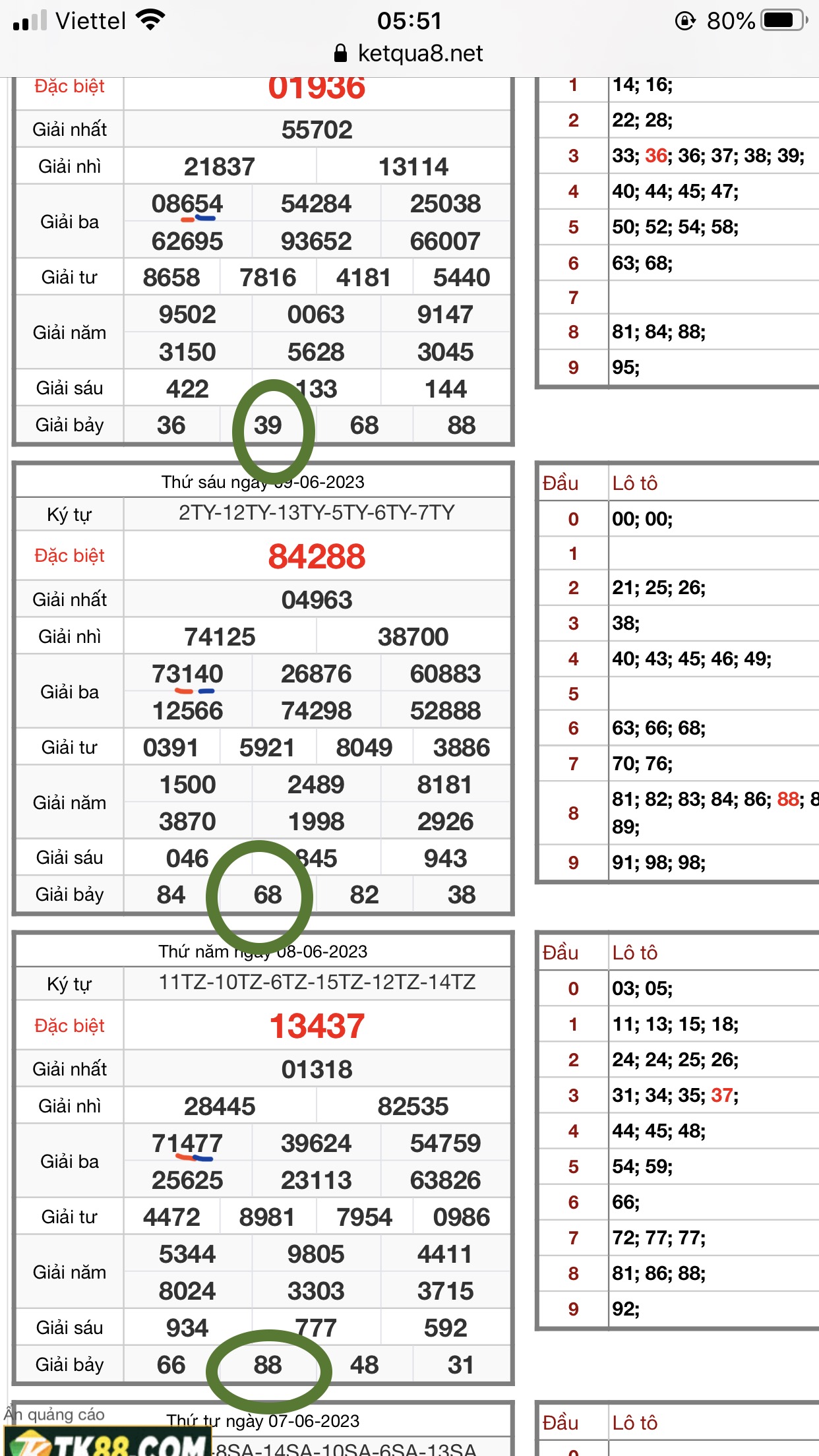Click the first prize number 55702

click(x=317, y=130)
